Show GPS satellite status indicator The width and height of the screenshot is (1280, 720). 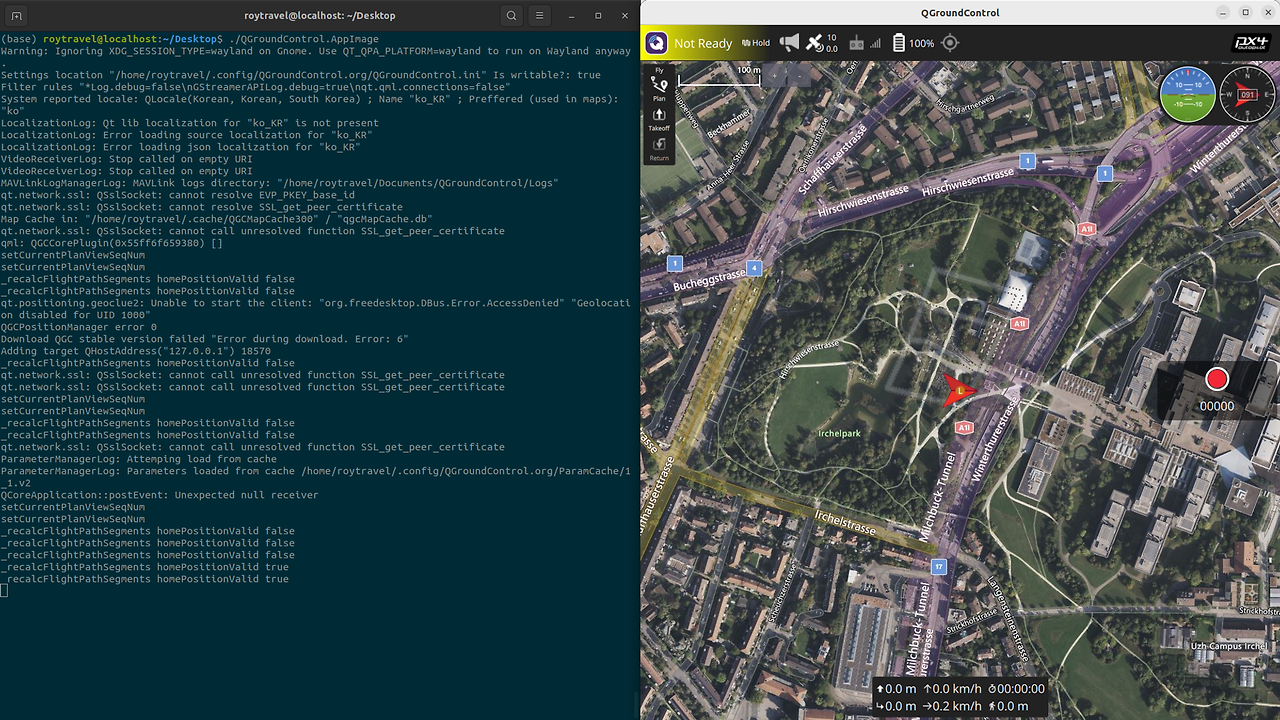coord(821,43)
